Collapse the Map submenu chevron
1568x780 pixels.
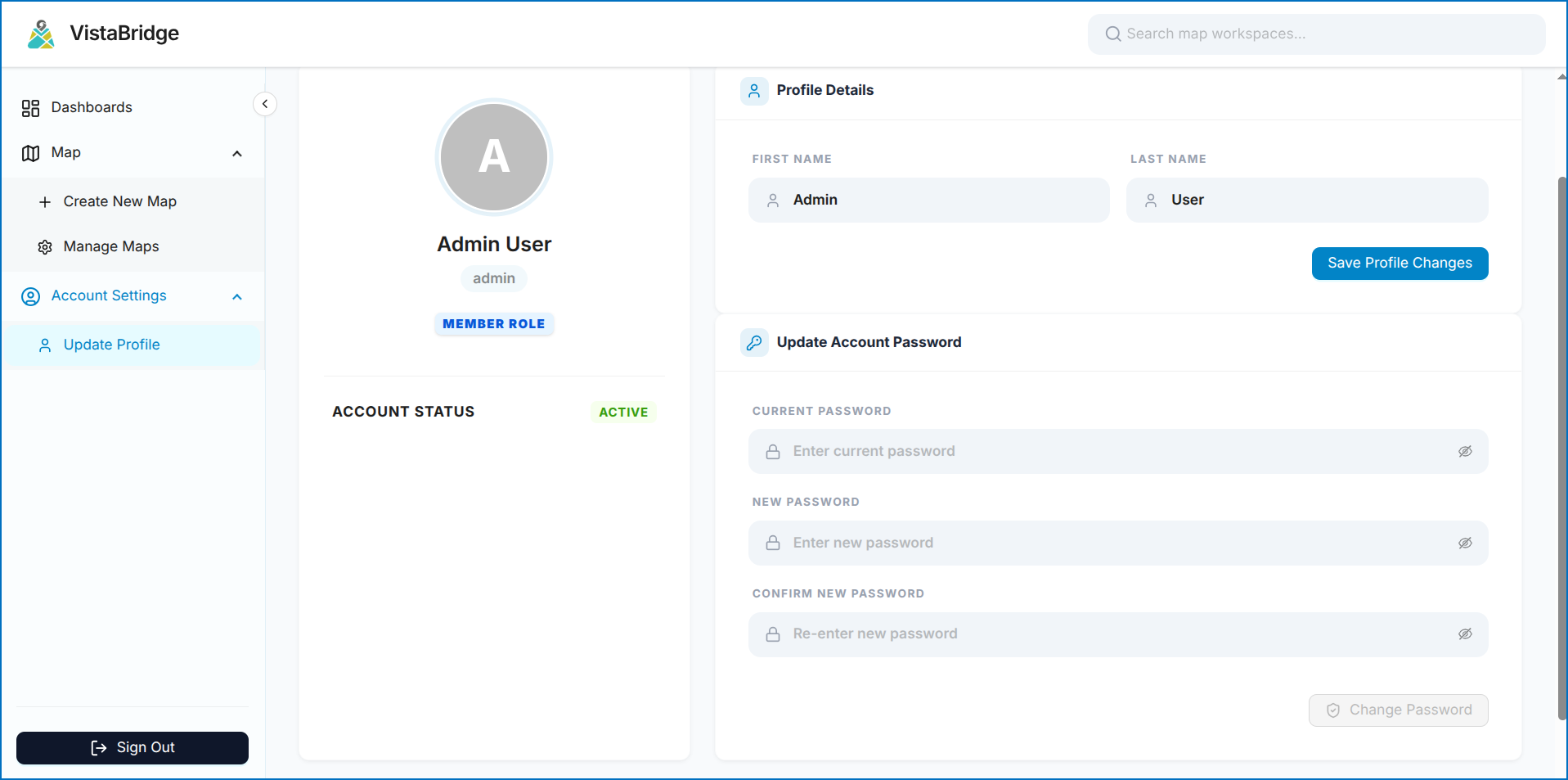click(x=237, y=154)
